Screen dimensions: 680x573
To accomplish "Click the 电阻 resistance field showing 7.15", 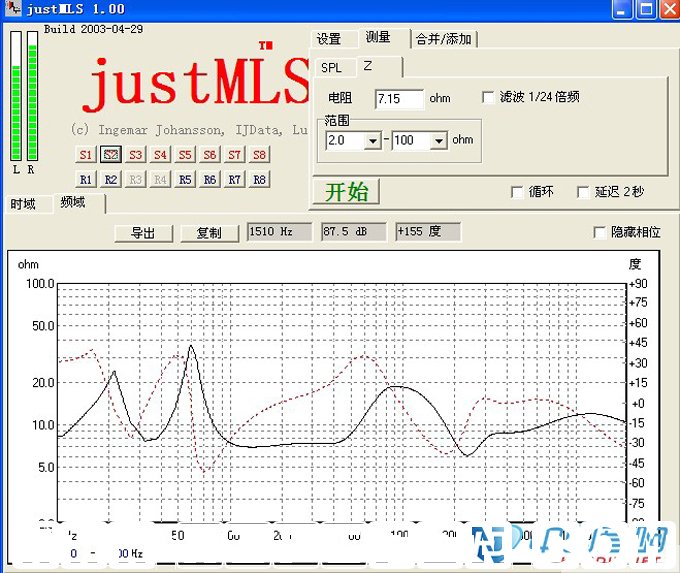I will tap(399, 99).
